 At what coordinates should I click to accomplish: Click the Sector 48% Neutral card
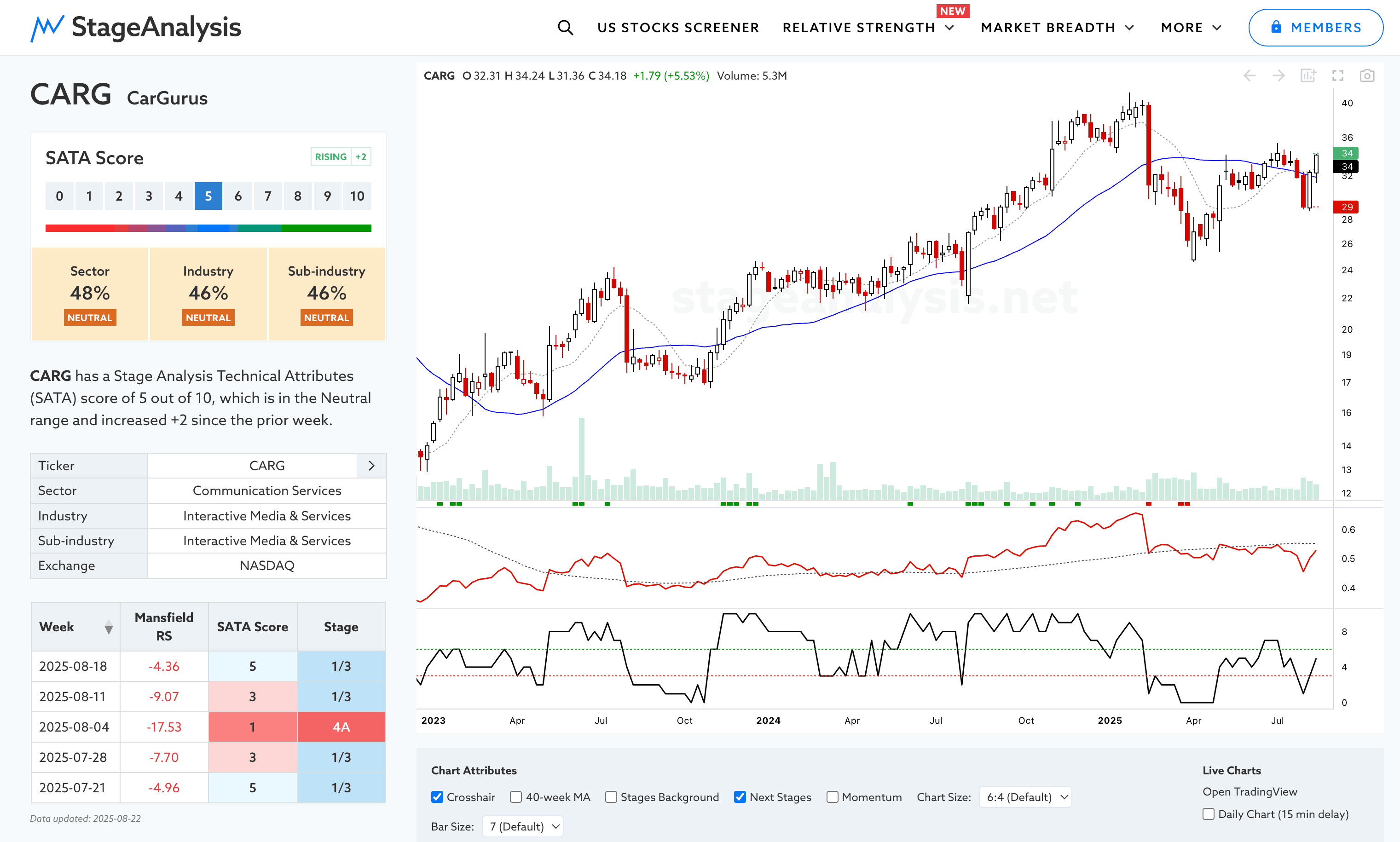point(90,294)
